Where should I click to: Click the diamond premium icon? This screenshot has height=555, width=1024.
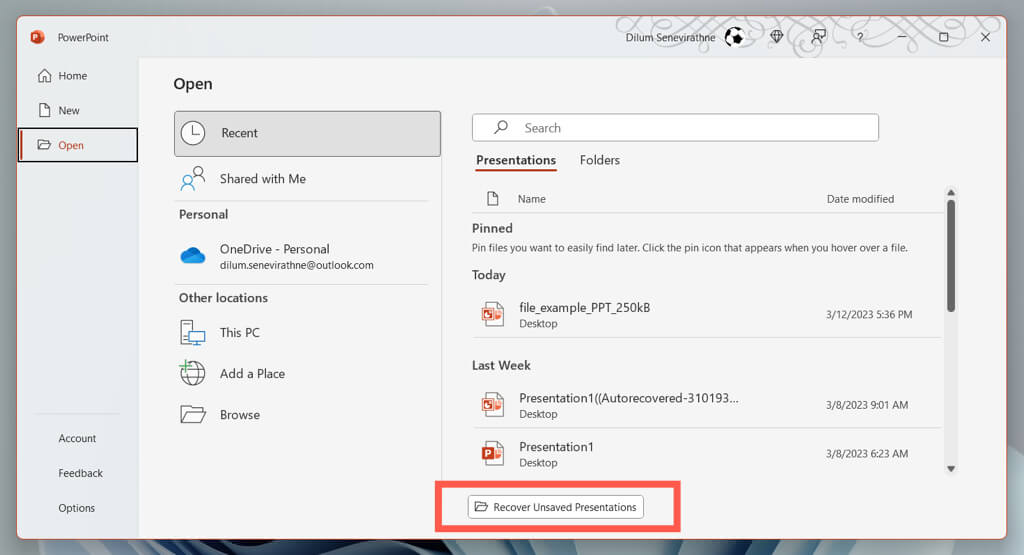tap(776, 37)
